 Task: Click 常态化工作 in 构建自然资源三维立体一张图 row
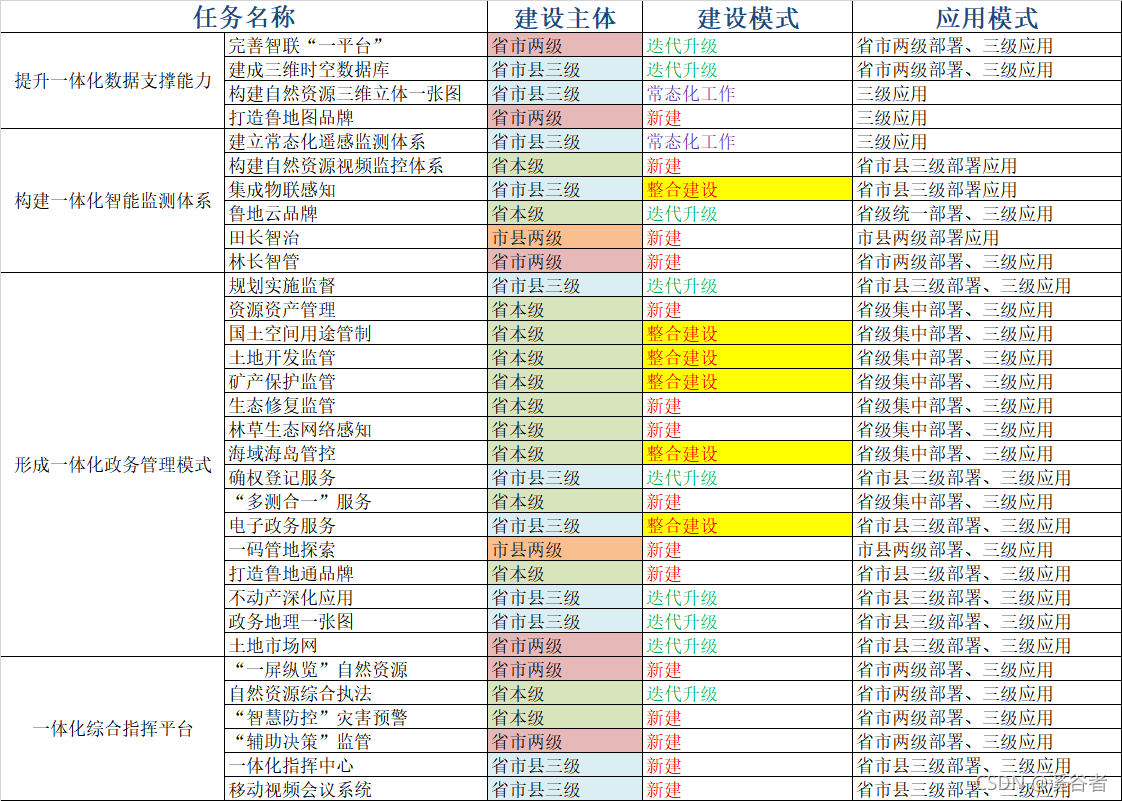point(747,93)
